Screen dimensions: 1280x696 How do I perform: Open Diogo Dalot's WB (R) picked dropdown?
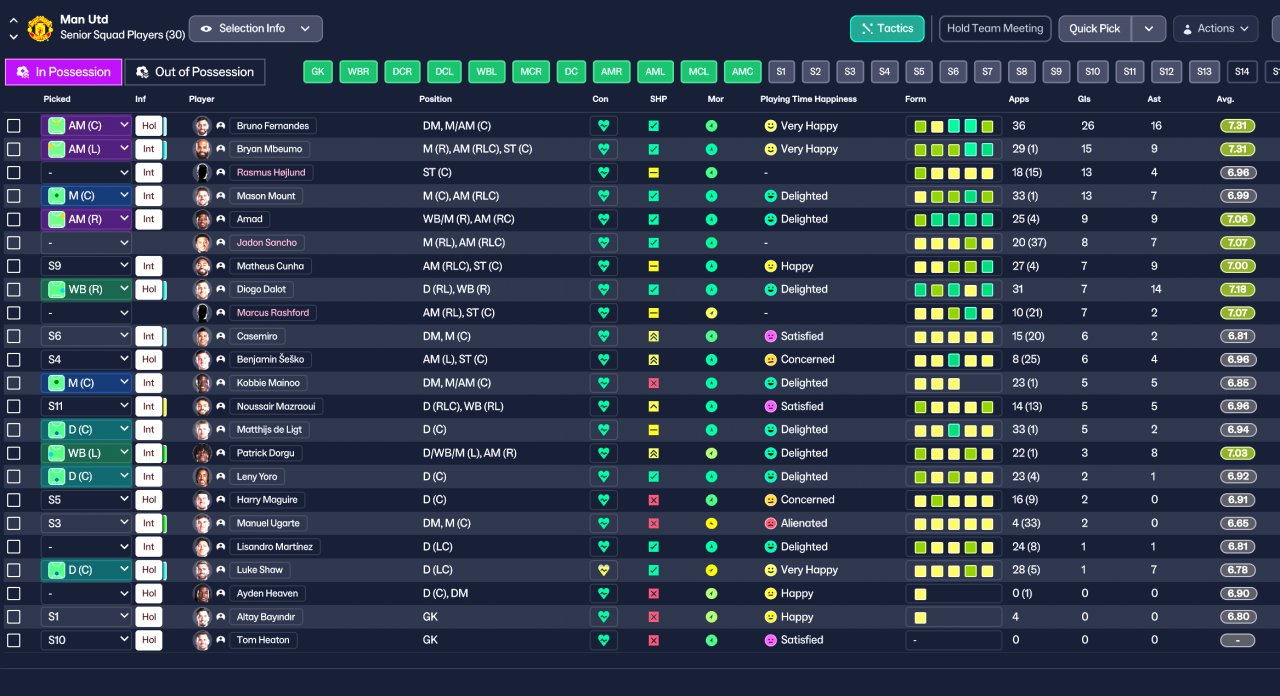(87, 289)
